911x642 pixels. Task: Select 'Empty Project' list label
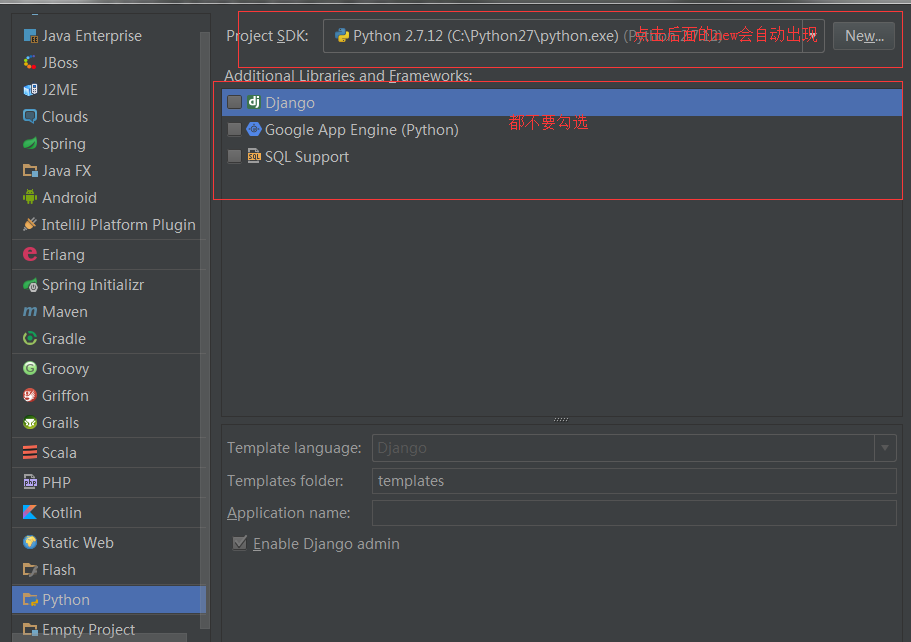pyautogui.click(x=88, y=630)
